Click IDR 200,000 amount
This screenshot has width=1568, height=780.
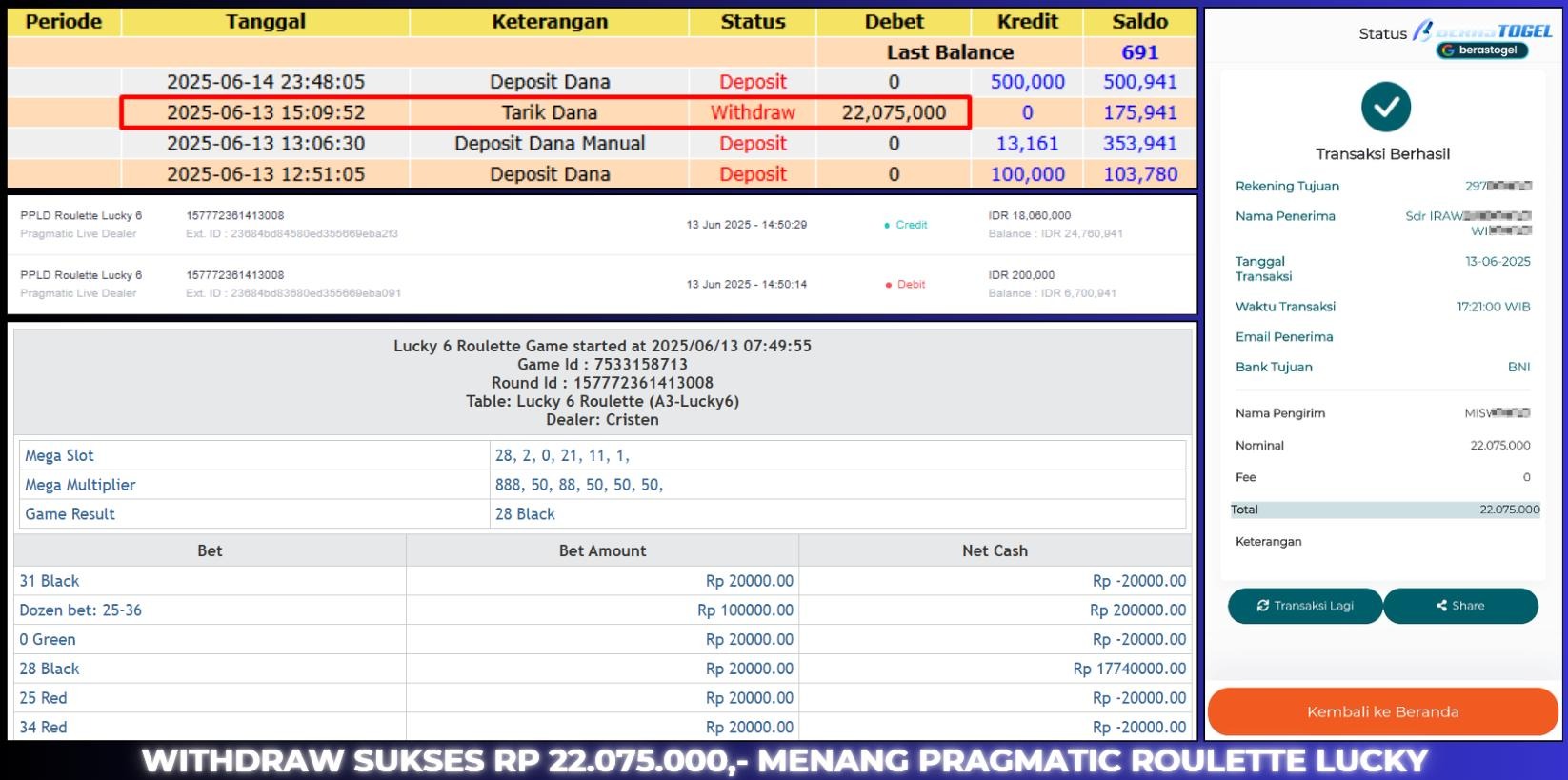(x=1021, y=275)
